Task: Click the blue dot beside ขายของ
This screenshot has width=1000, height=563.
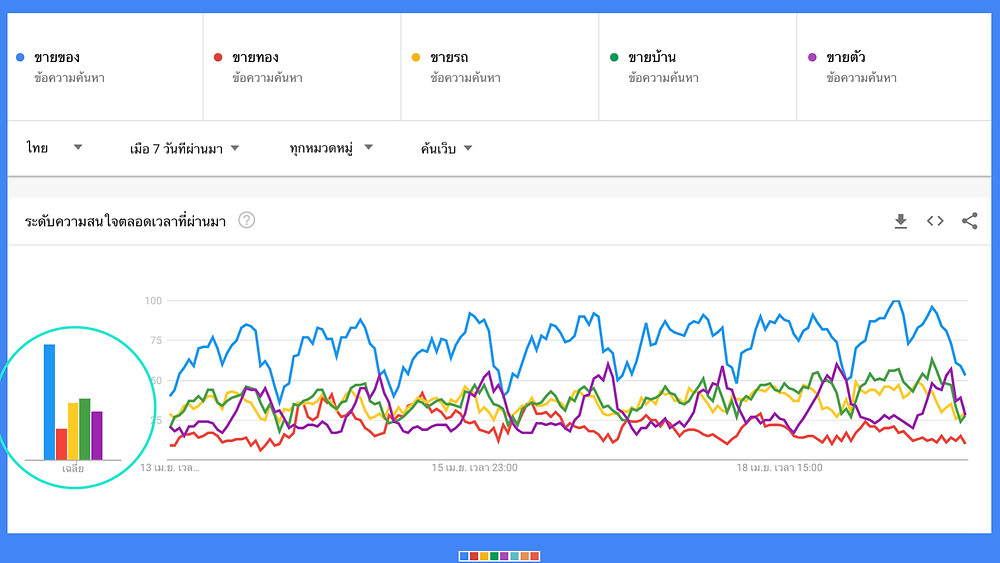Action: coord(20,58)
